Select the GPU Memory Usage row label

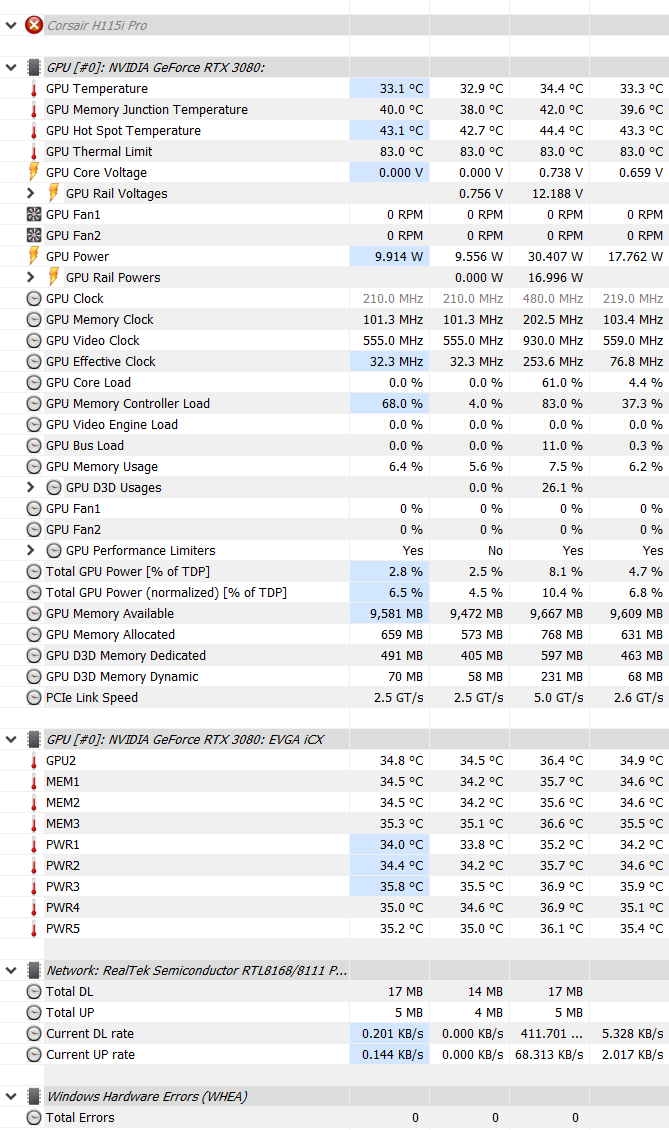click(x=102, y=466)
